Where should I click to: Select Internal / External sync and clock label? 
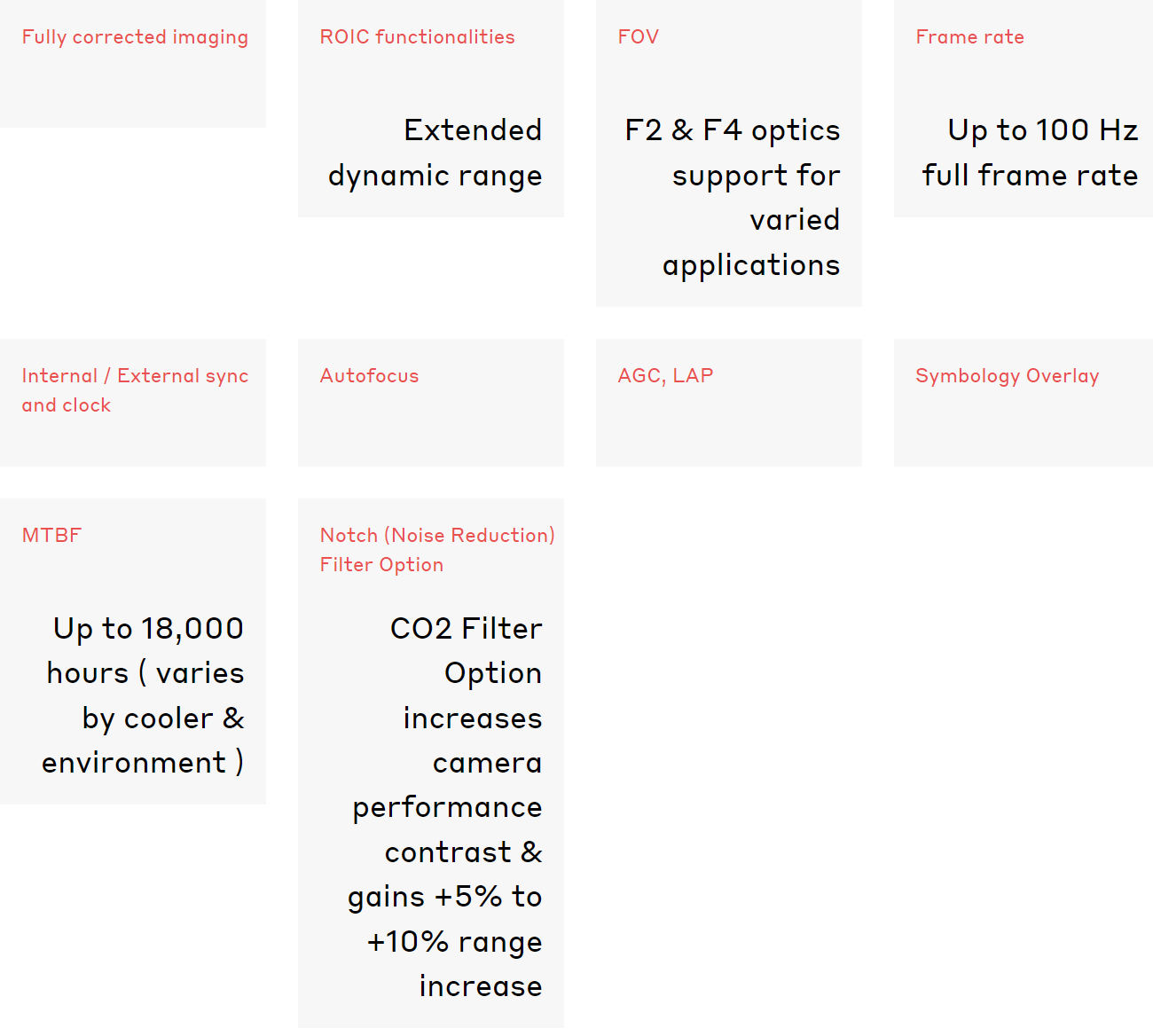135,390
